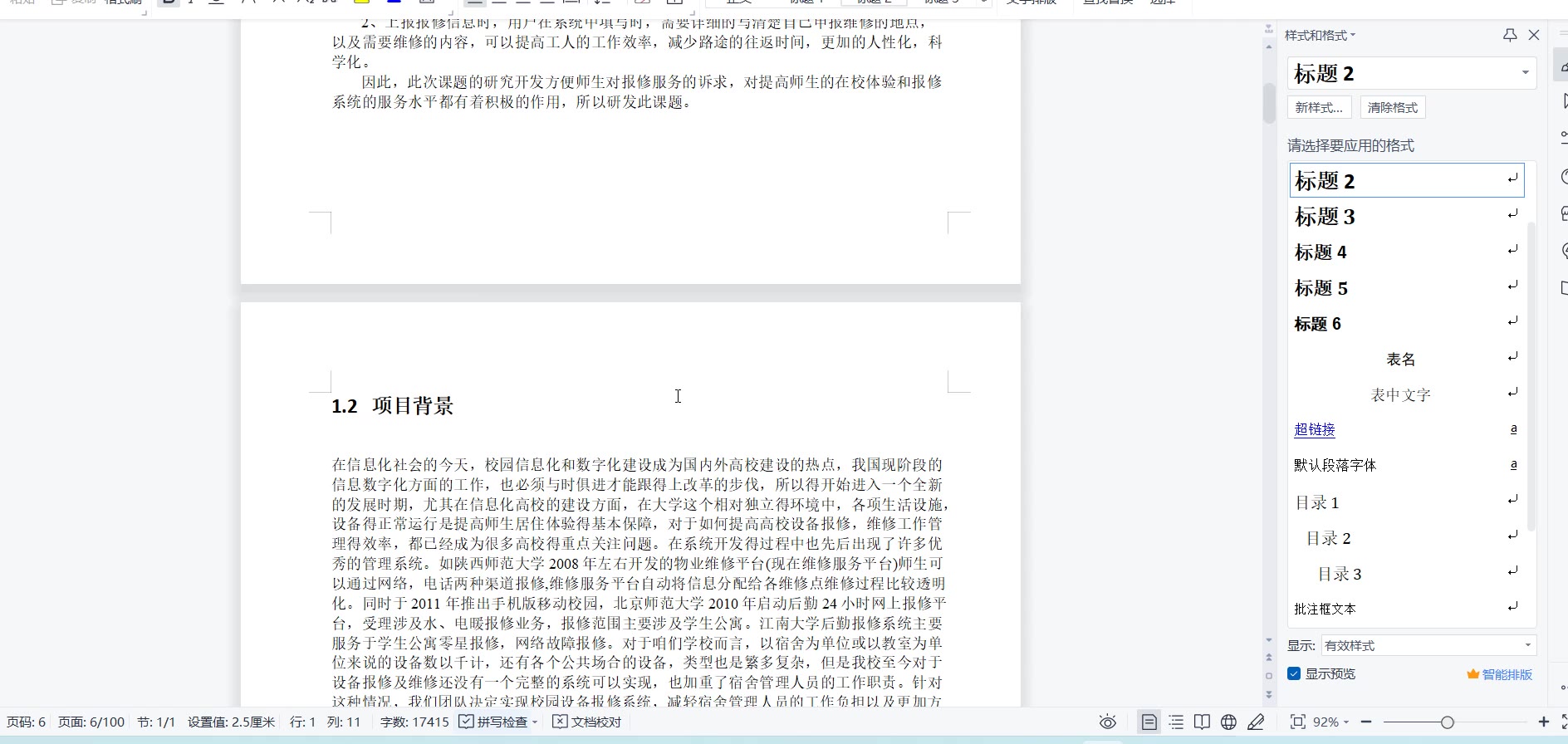This screenshot has height=744, width=1568.
Task: Click the 节: 1/1 status entry
Action: point(155,722)
